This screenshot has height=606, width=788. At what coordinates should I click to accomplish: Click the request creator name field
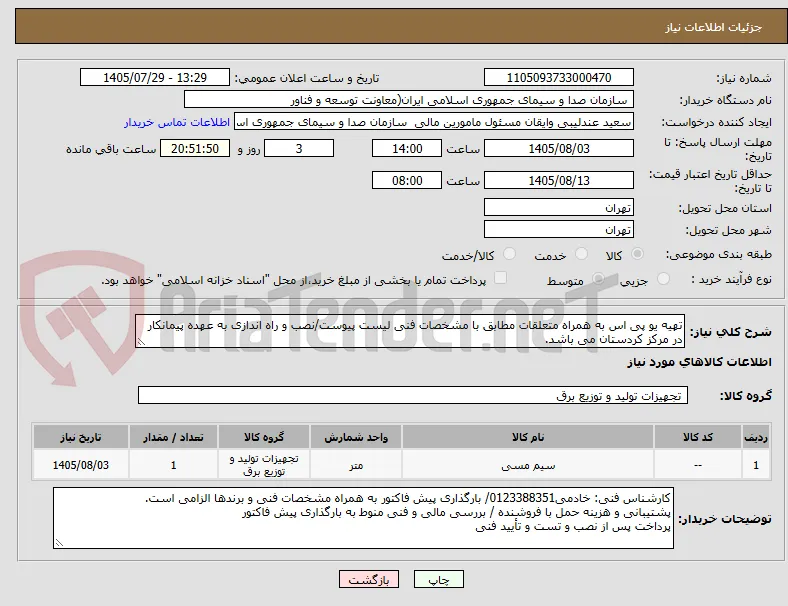pyautogui.click(x=434, y=122)
